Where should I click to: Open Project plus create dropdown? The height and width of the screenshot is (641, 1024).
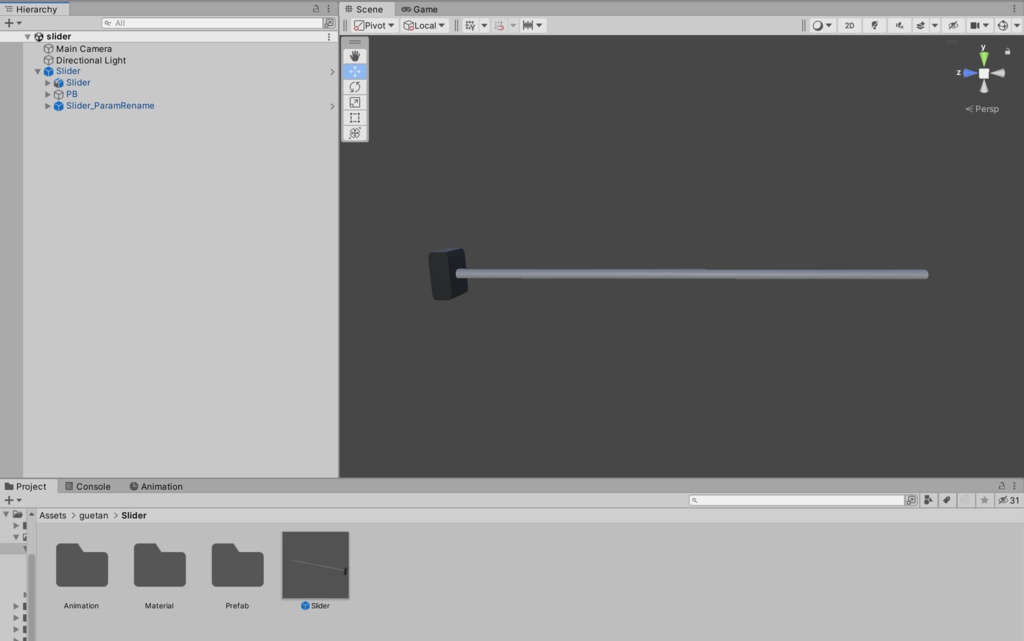(12, 500)
